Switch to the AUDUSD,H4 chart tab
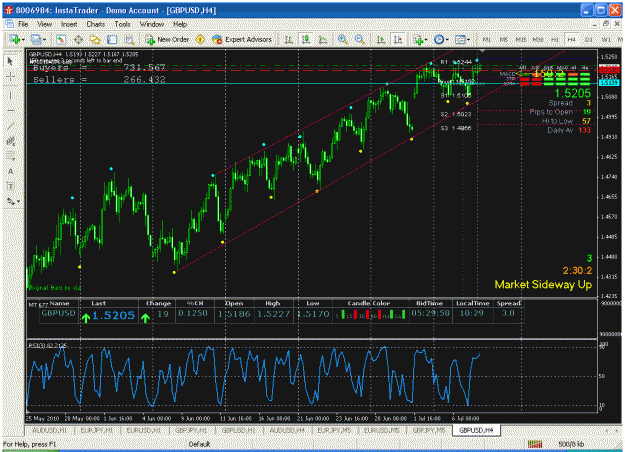 coord(287,430)
